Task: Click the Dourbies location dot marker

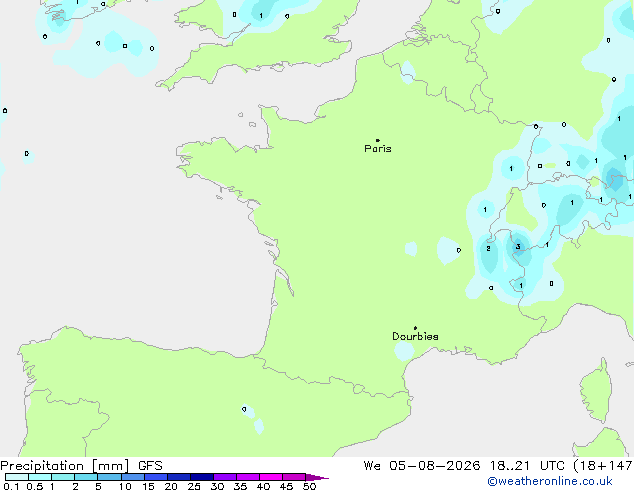Action: (415, 328)
